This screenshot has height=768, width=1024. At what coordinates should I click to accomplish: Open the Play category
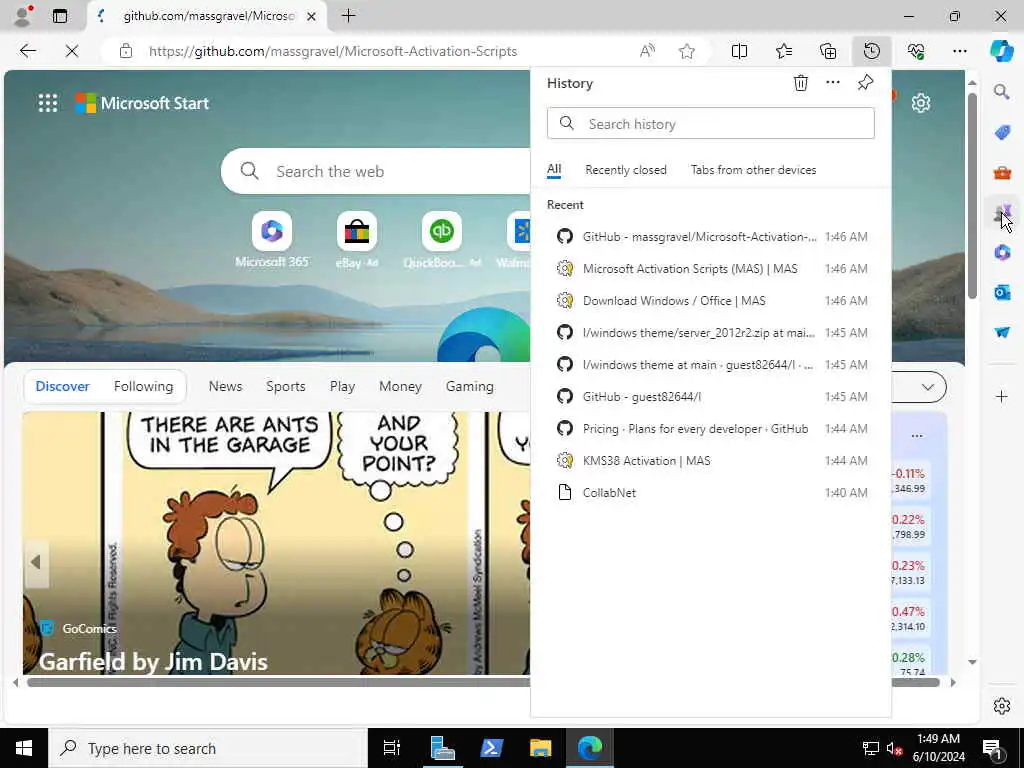tap(342, 386)
